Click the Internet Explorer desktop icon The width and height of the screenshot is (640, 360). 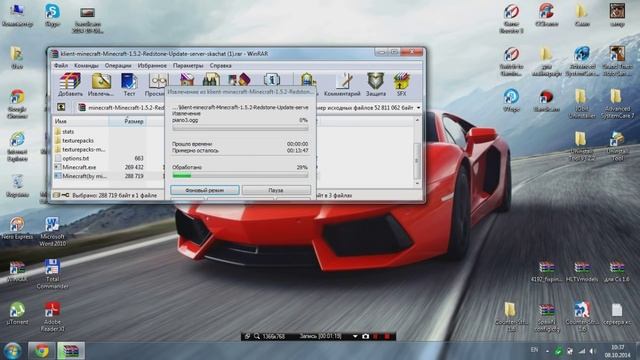click(17, 146)
